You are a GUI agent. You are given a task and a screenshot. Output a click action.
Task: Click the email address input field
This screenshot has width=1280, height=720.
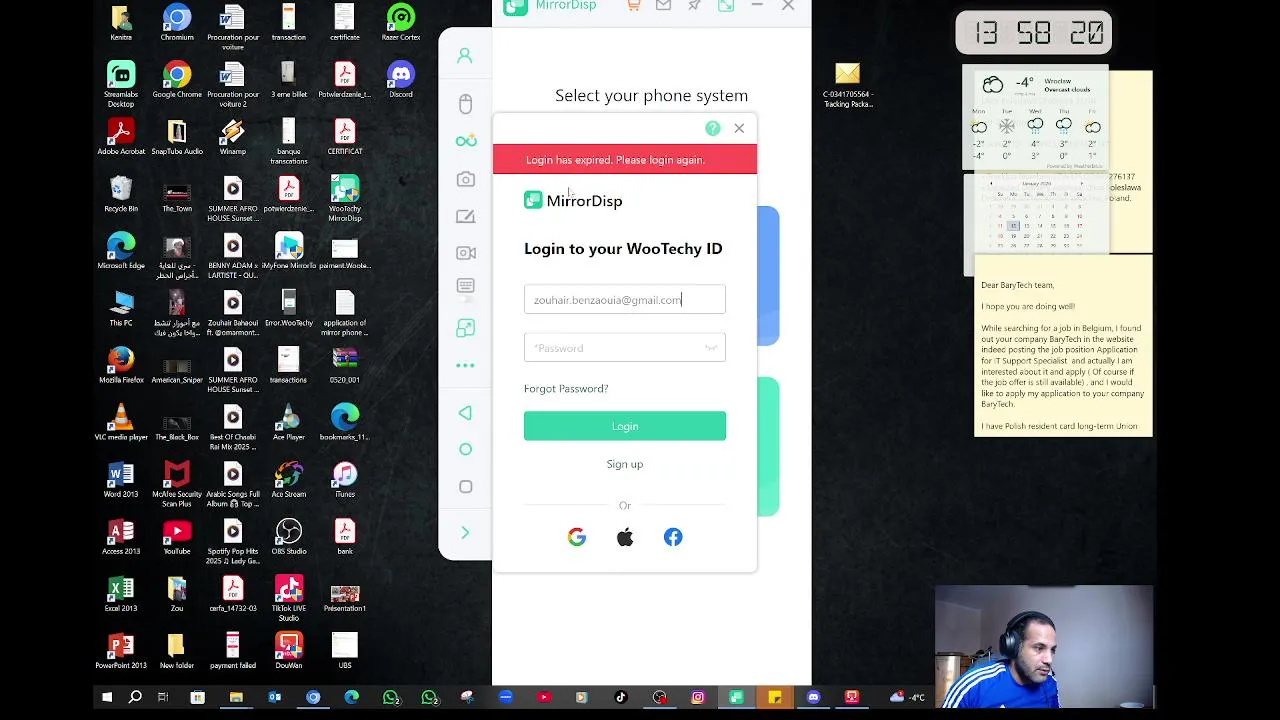[625, 299]
